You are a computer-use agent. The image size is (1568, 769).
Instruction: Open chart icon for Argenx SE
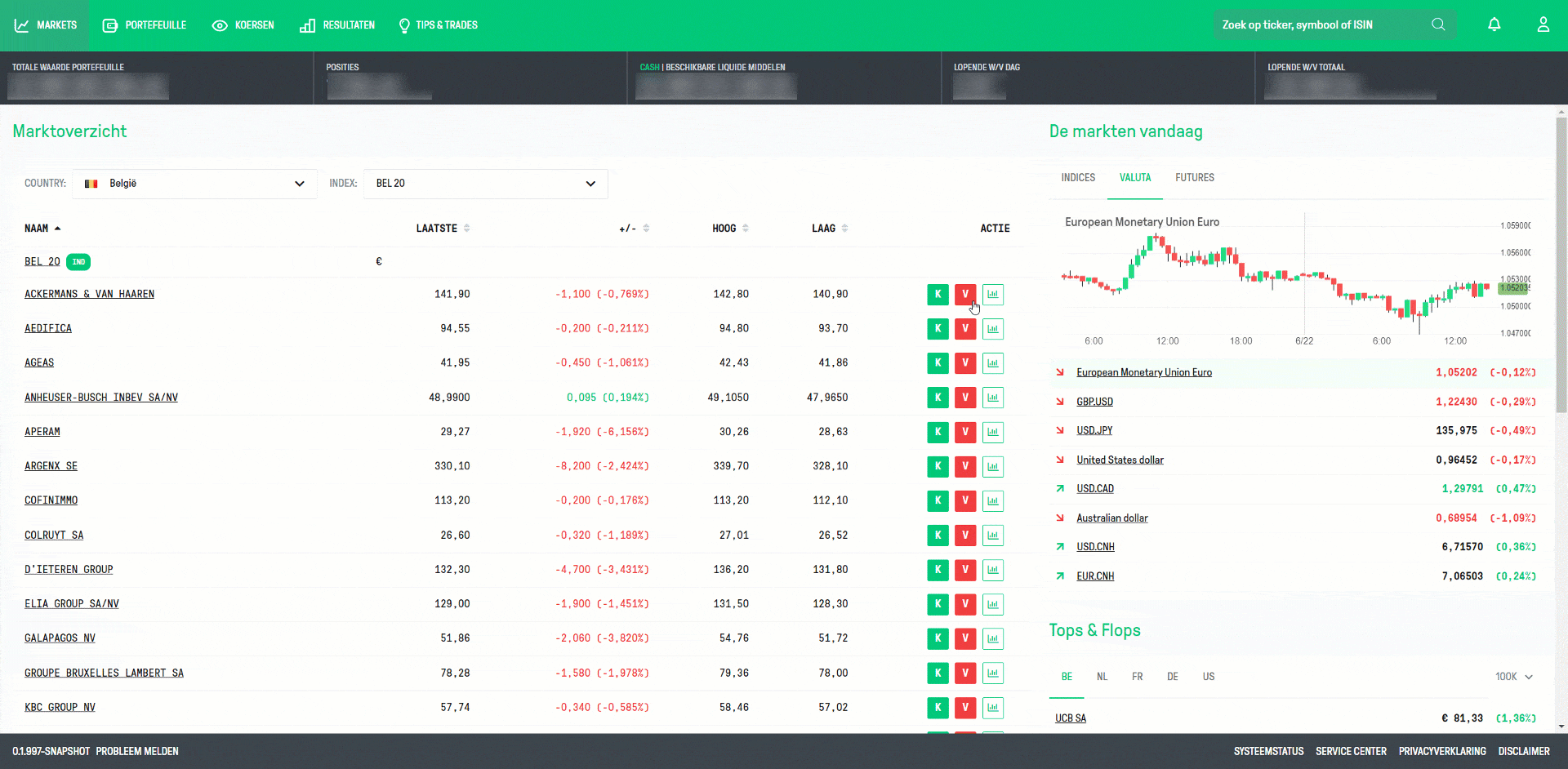click(993, 467)
